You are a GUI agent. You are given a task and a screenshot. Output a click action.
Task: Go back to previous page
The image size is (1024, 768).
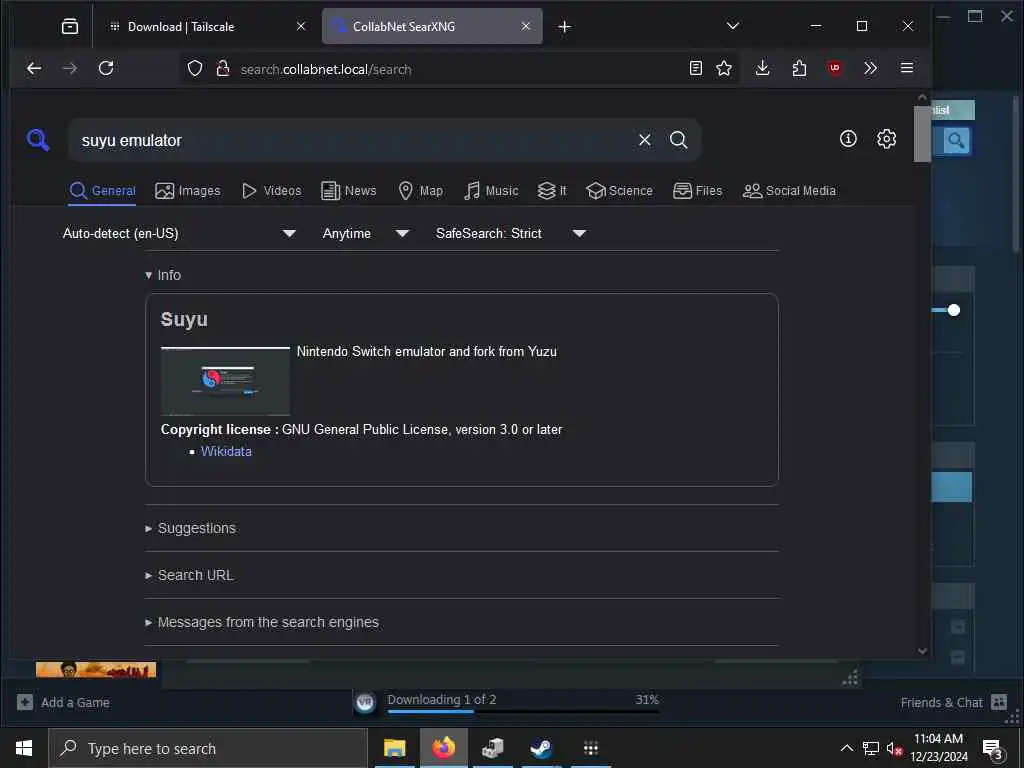point(34,68)
